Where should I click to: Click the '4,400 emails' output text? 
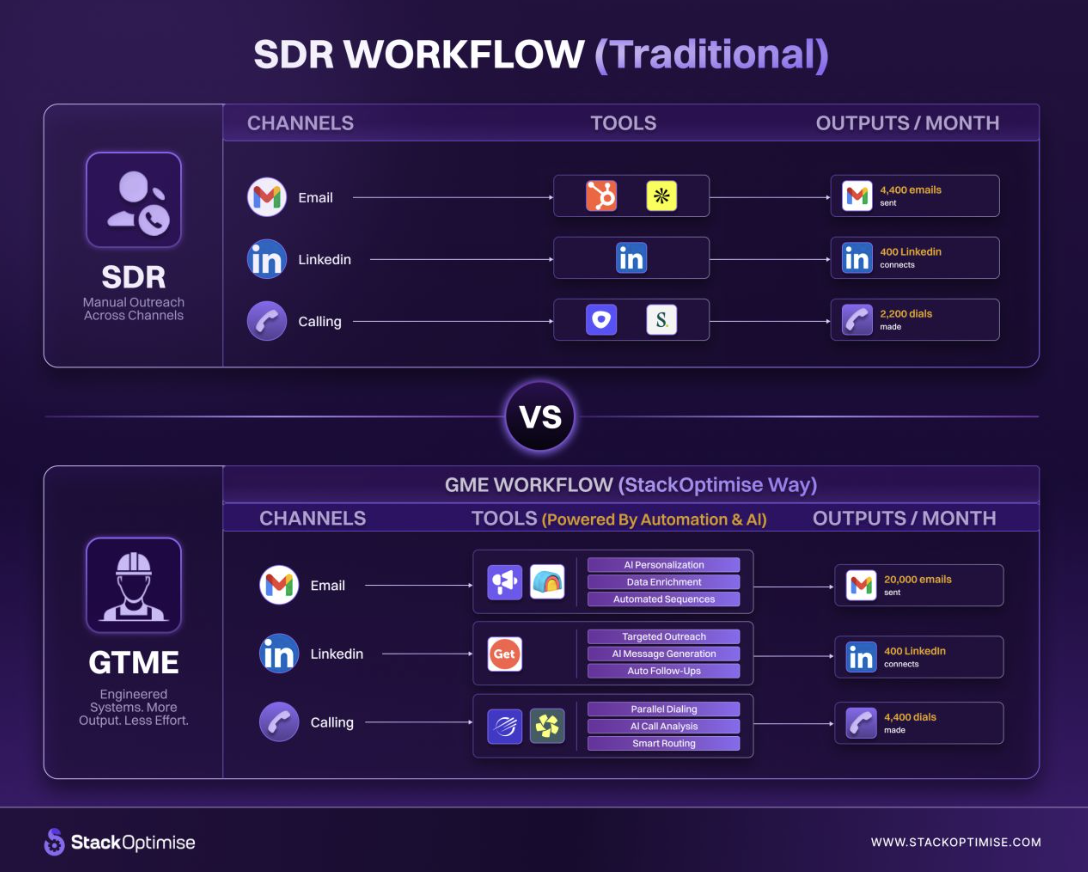[x=910, y=190]
